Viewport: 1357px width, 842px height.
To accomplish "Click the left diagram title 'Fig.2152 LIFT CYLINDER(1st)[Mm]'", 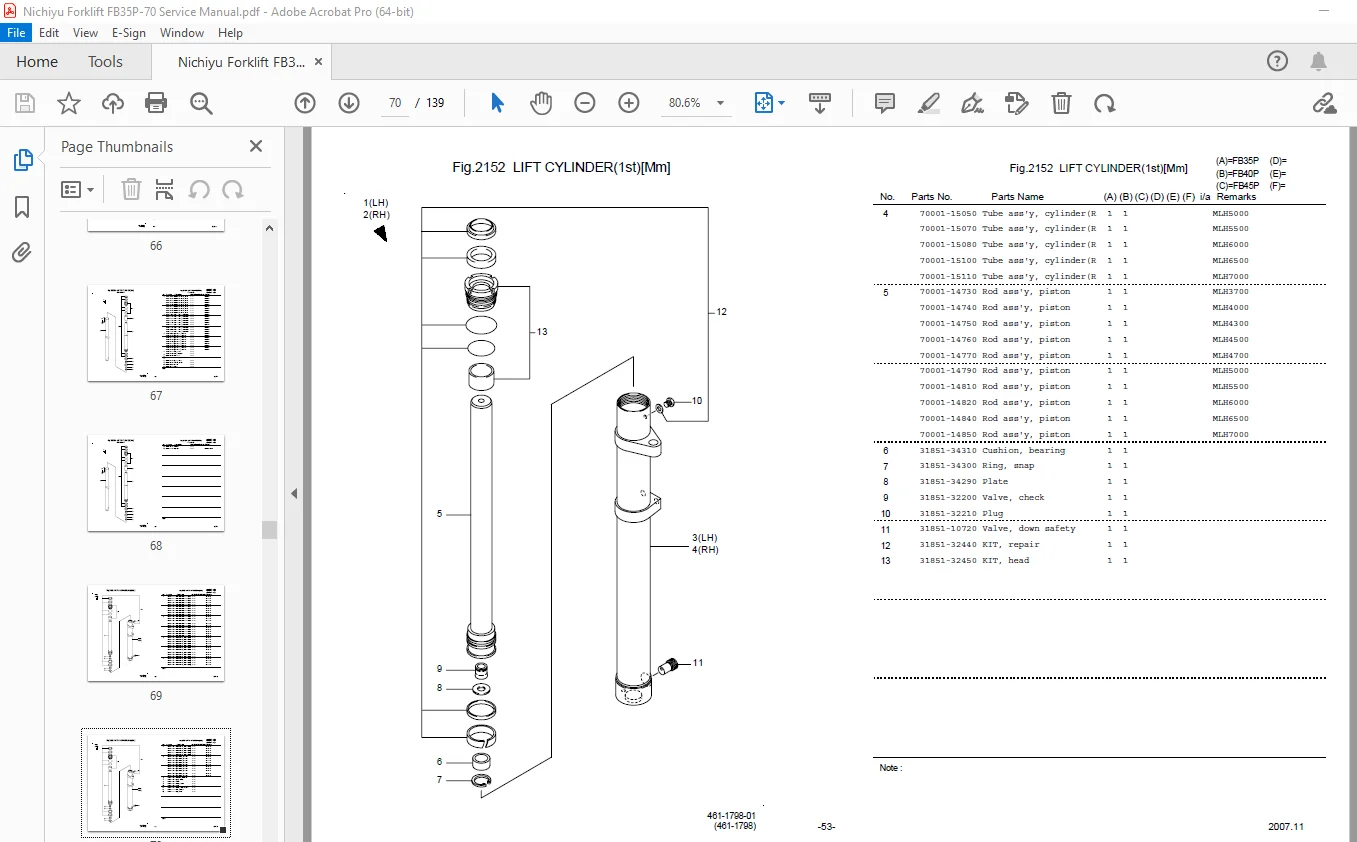I will tap(561, 168).
